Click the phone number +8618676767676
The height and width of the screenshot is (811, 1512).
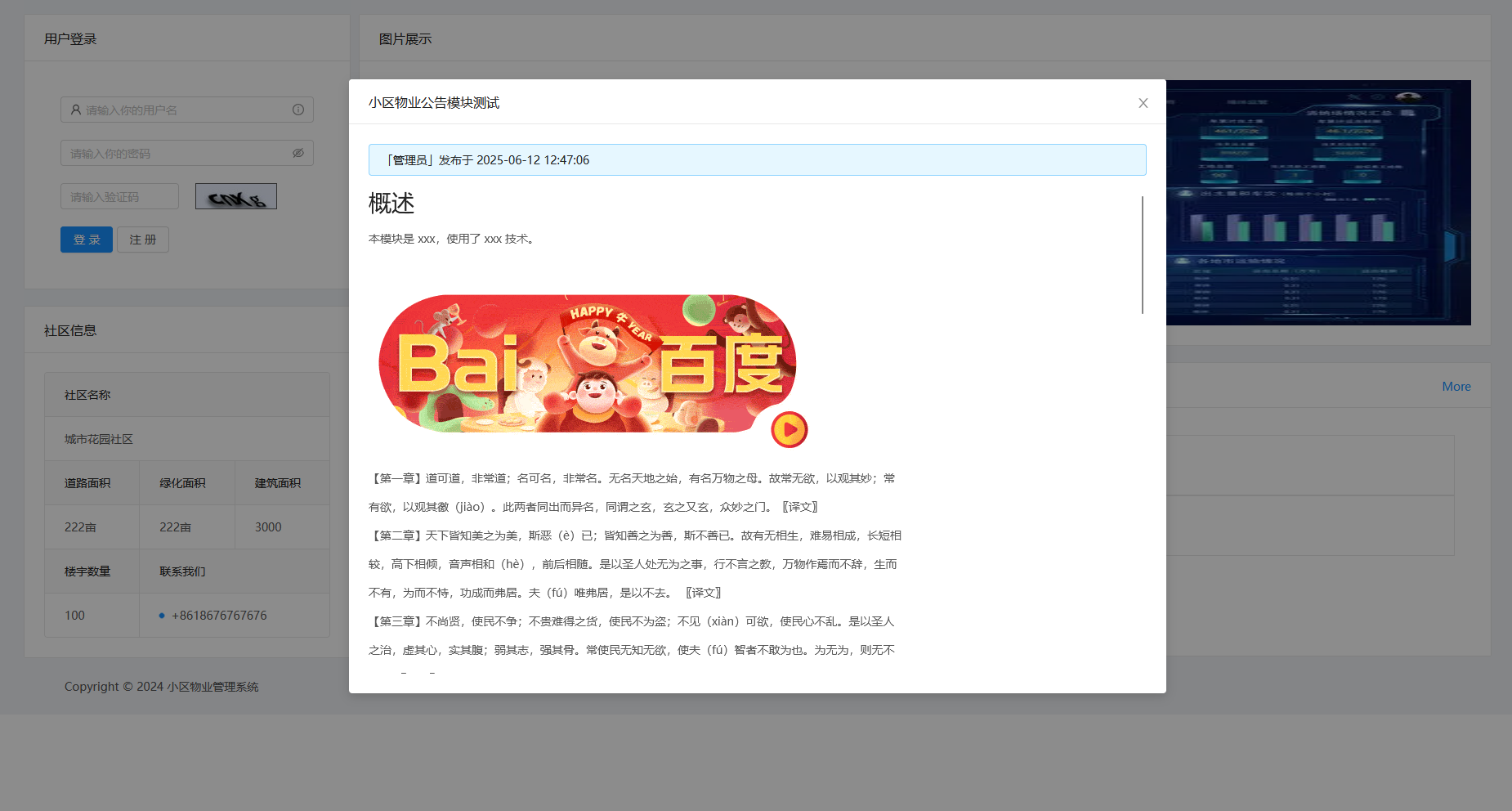(219, 616)
